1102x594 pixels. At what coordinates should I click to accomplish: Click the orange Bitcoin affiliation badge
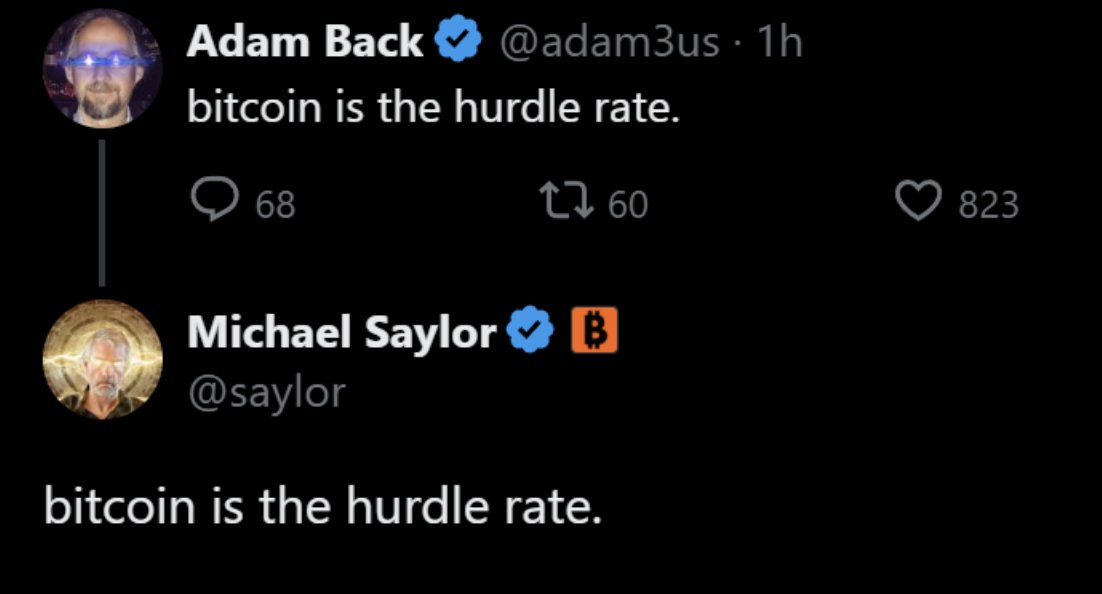[595, 330]
